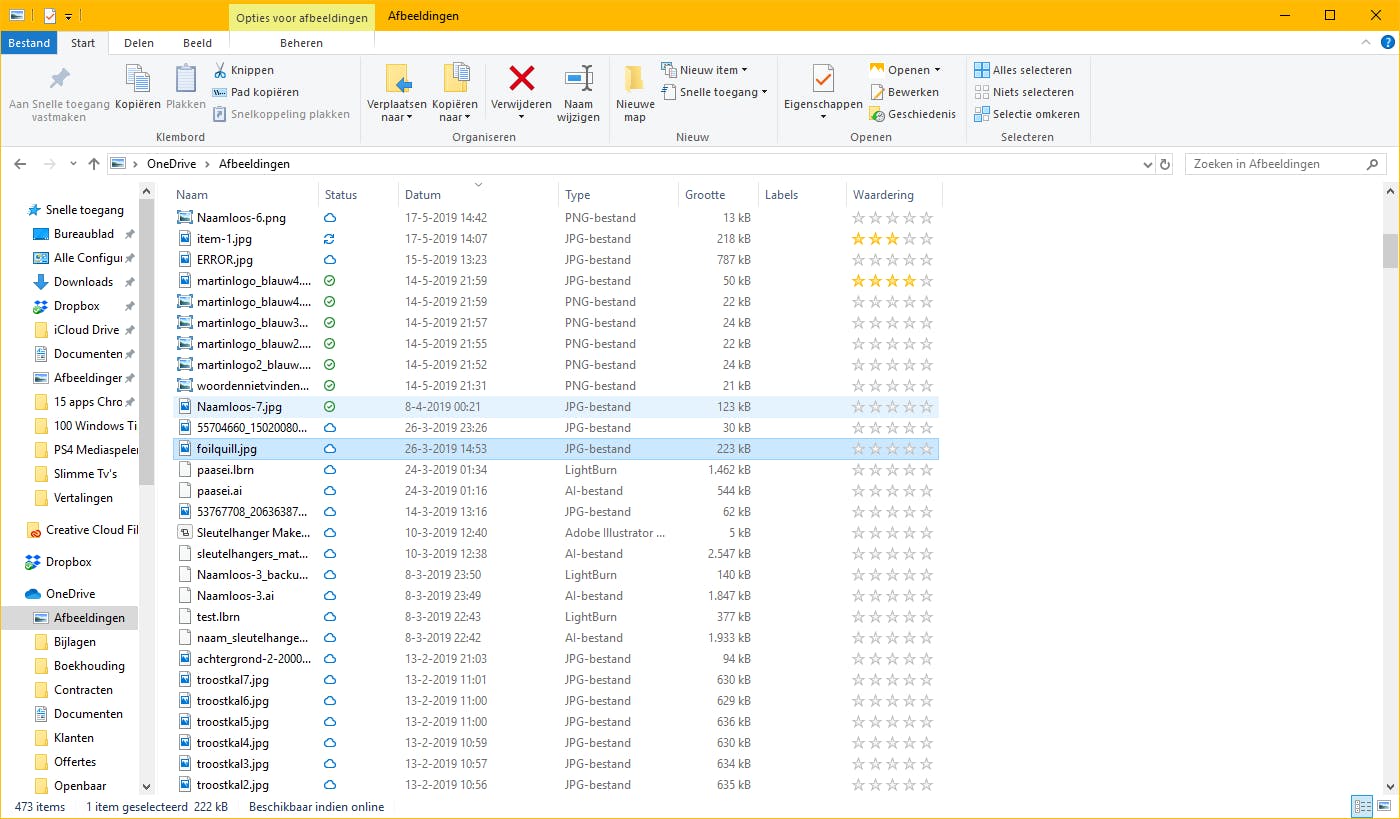The width and height of the screenshot is (1400, 819).
Task: Select the Boekhouding folder in sidebar
Action: [x=89, y=666]
